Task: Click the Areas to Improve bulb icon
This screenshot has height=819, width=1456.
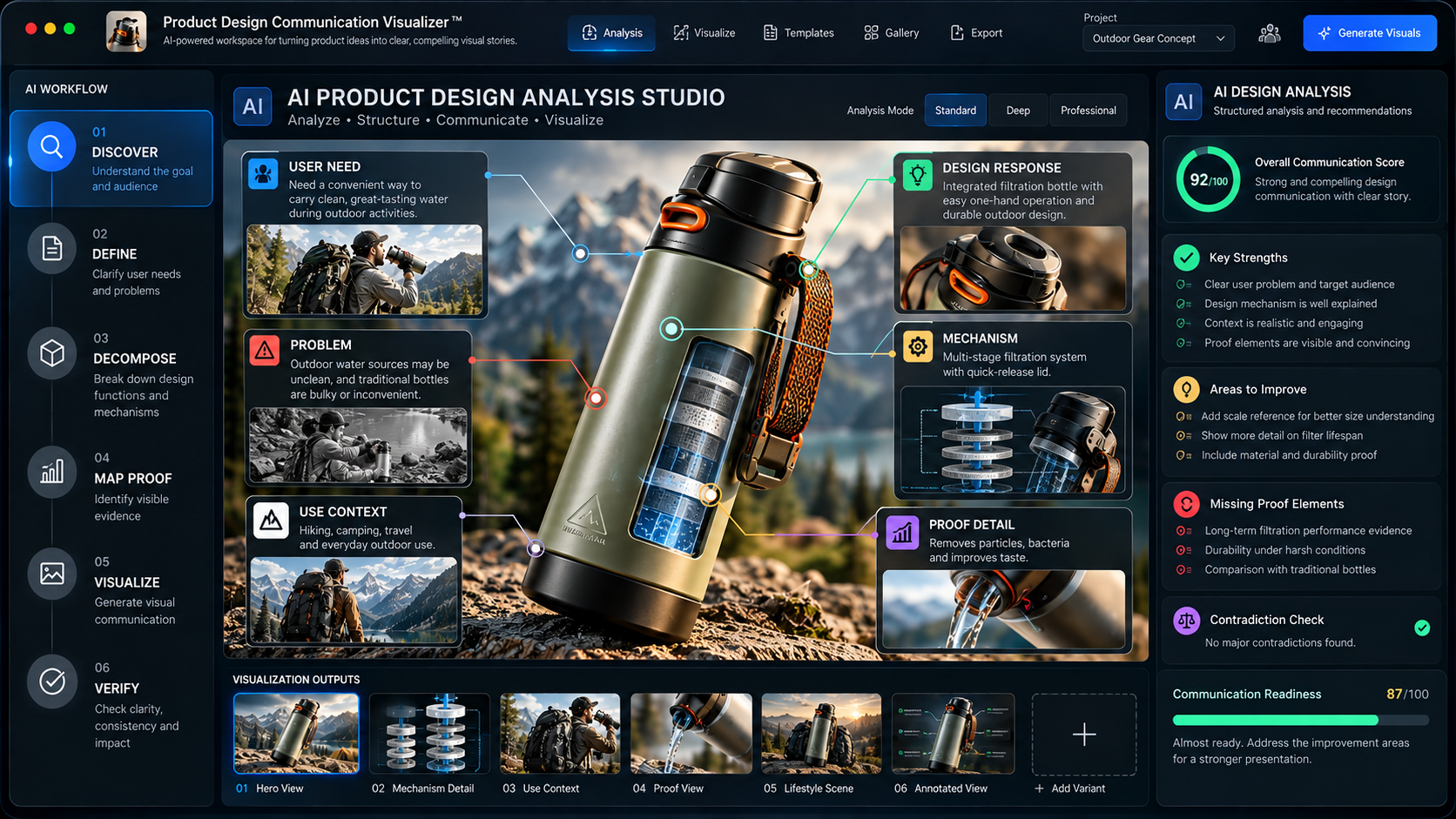Action: pos(1186,390)
